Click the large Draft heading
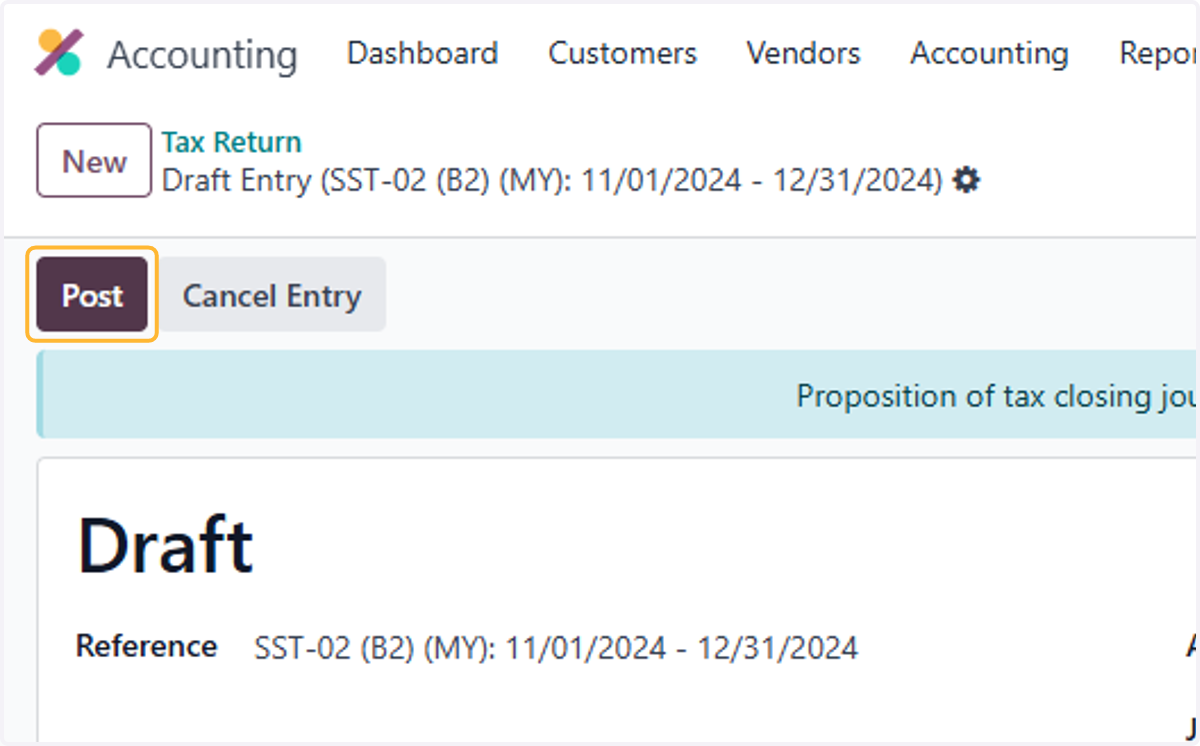The height and width of the screenshot is (746, 1200). pyautogui.click(x=165, y=546)
